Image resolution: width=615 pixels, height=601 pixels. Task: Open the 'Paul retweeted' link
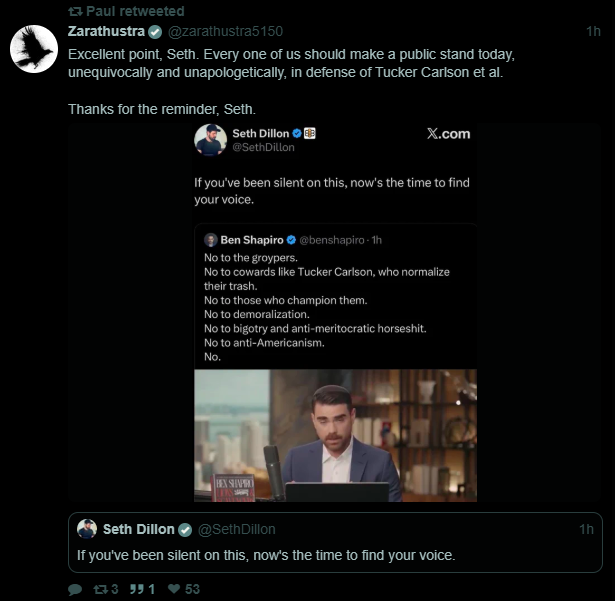[x=135, y=11]
